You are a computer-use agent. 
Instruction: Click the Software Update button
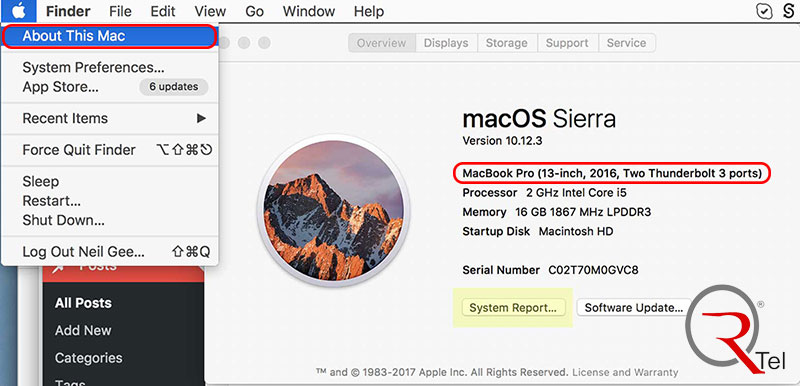pyautogui.click(x=634, y=308)
